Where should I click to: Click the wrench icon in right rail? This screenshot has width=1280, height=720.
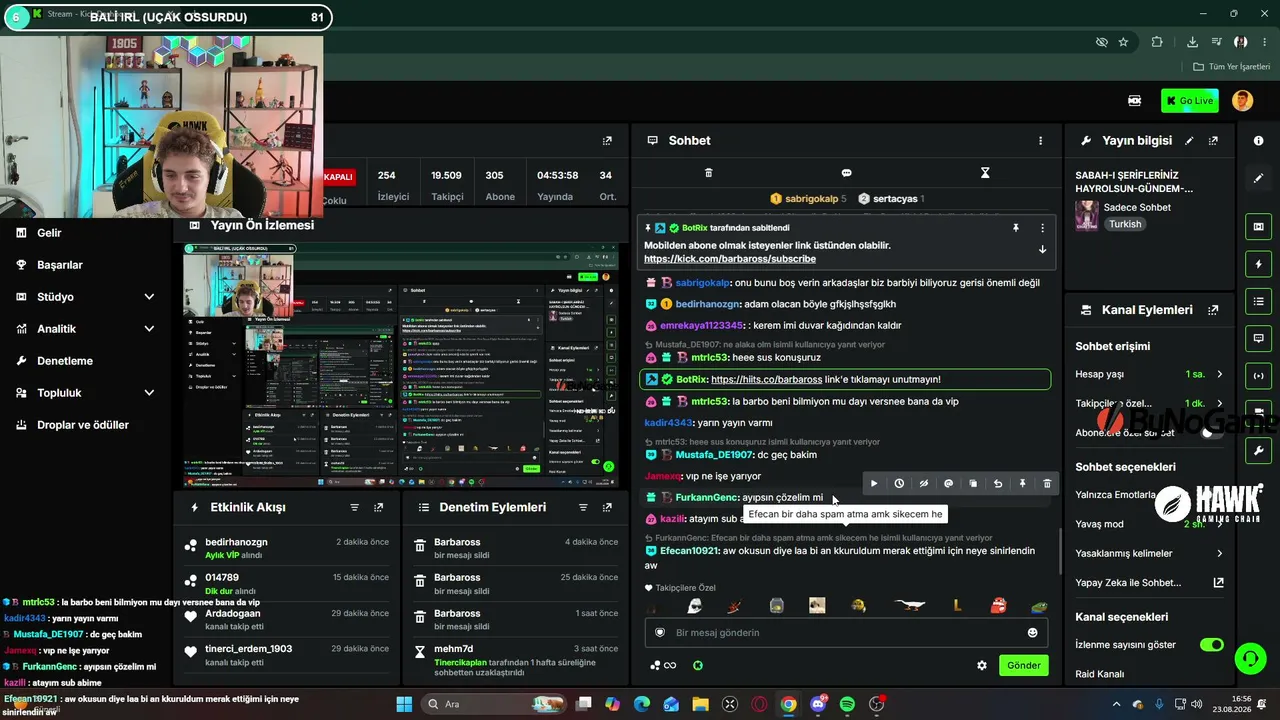pyautogui.click(x=1259, y=450)
